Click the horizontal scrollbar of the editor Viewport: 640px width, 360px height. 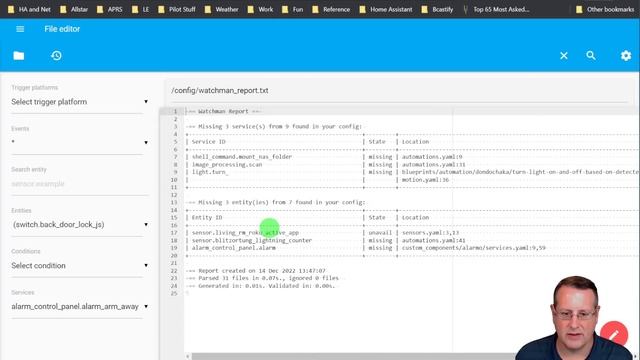pyautogui.click(x=353, y=356)
